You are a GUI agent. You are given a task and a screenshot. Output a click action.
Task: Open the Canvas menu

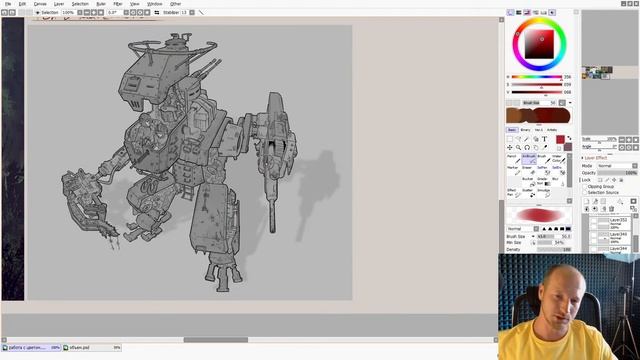pos(40,4)
